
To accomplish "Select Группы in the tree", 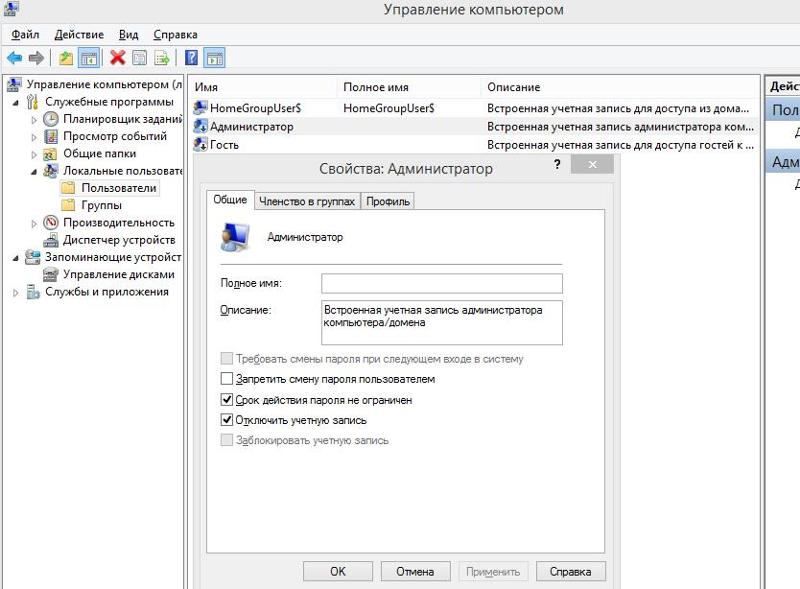I will (x=102, y=205).
